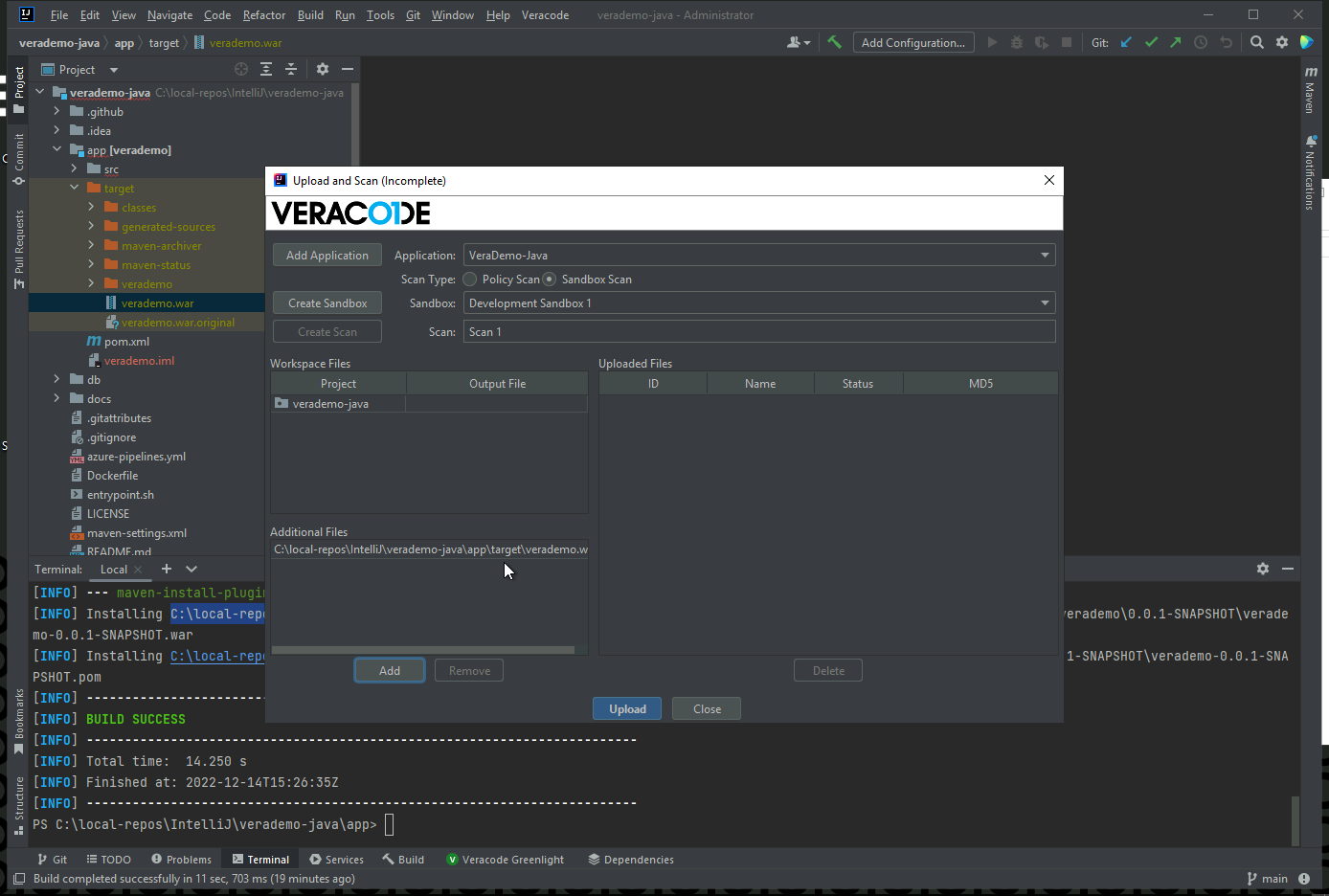The height and width of the screenshot is (896, 1329).
Task: Close the Local terminal tab
Action: pyautogui.click(x=139, y=570)
